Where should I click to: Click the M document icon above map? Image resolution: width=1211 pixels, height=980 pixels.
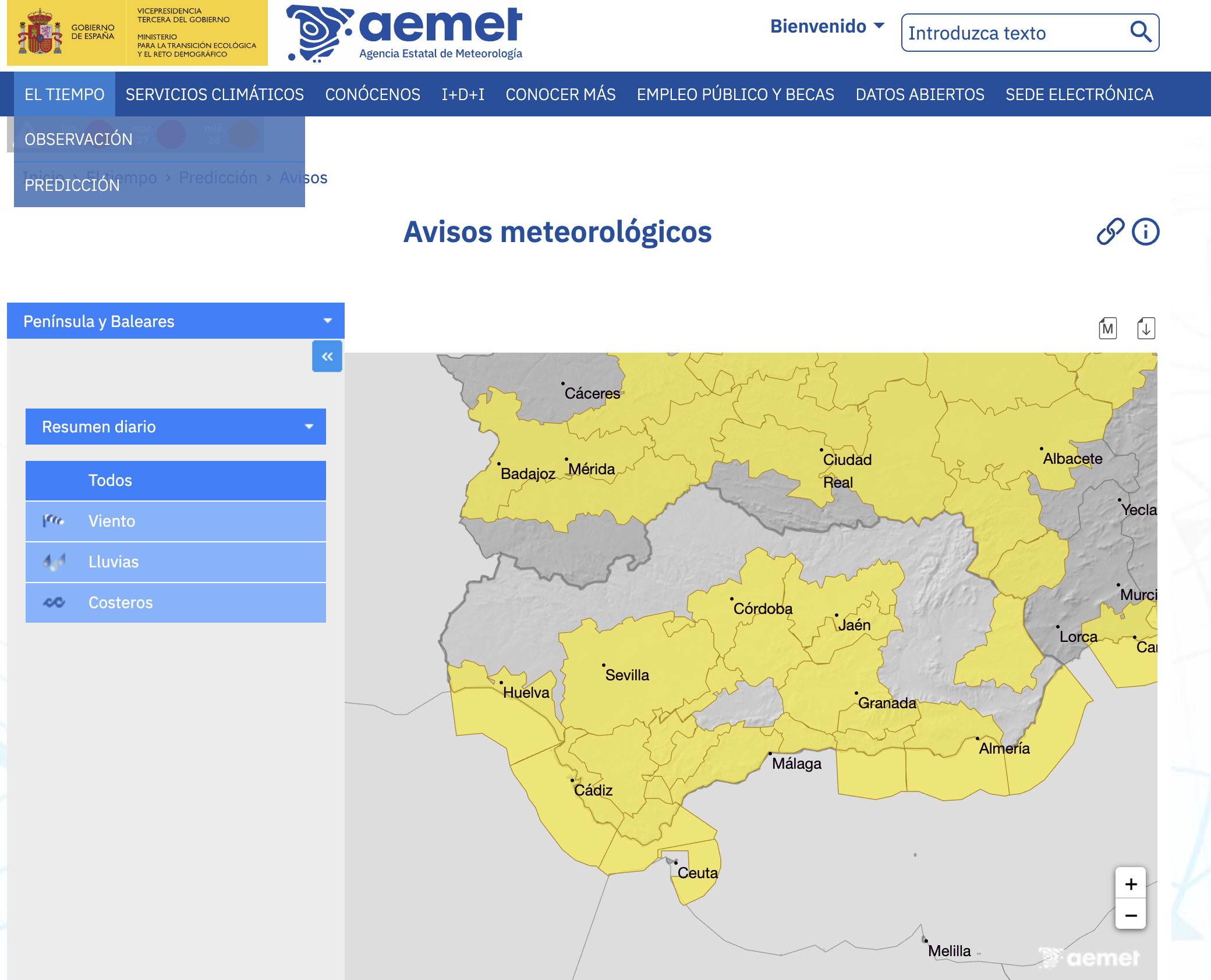coord(1107,328)
